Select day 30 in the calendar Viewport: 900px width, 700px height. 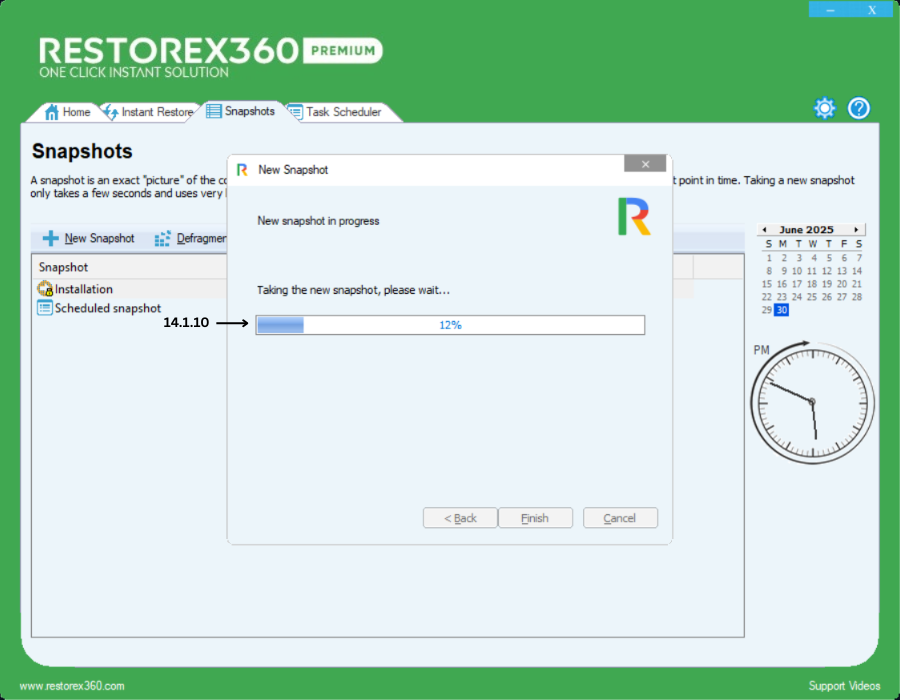point(781,310)
